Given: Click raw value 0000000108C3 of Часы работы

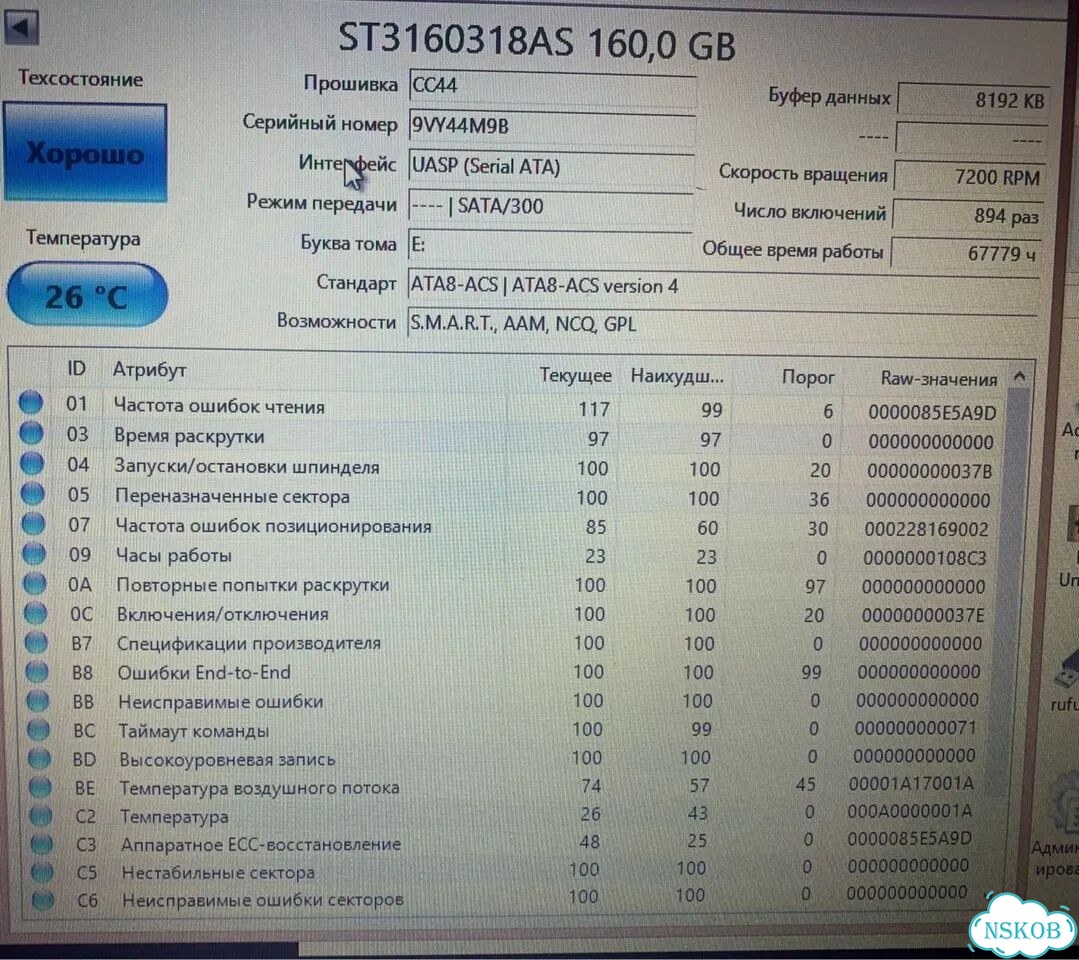Looking at the screenshot, I should 925,557.
